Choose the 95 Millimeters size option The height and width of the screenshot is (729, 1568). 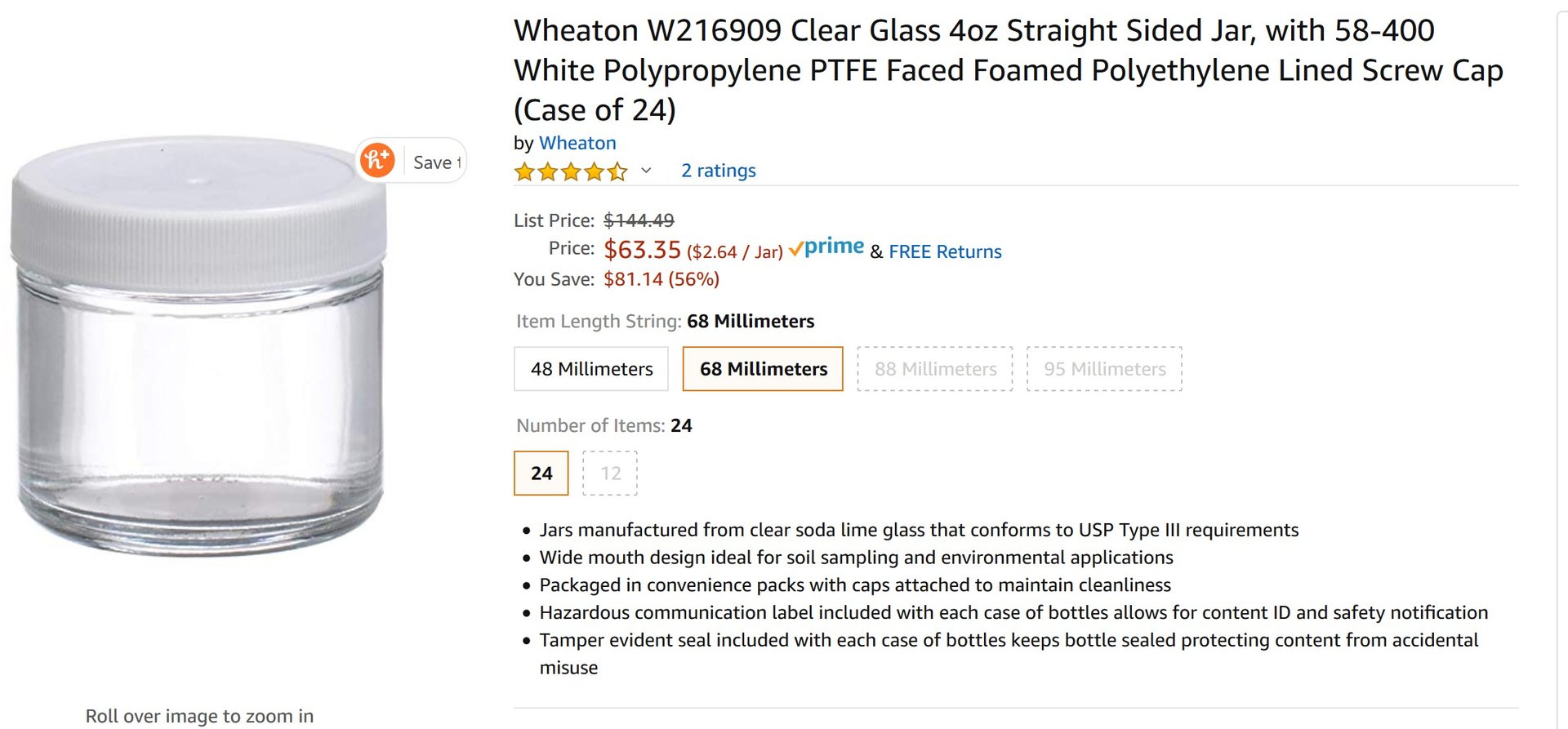click(1104, 369)
